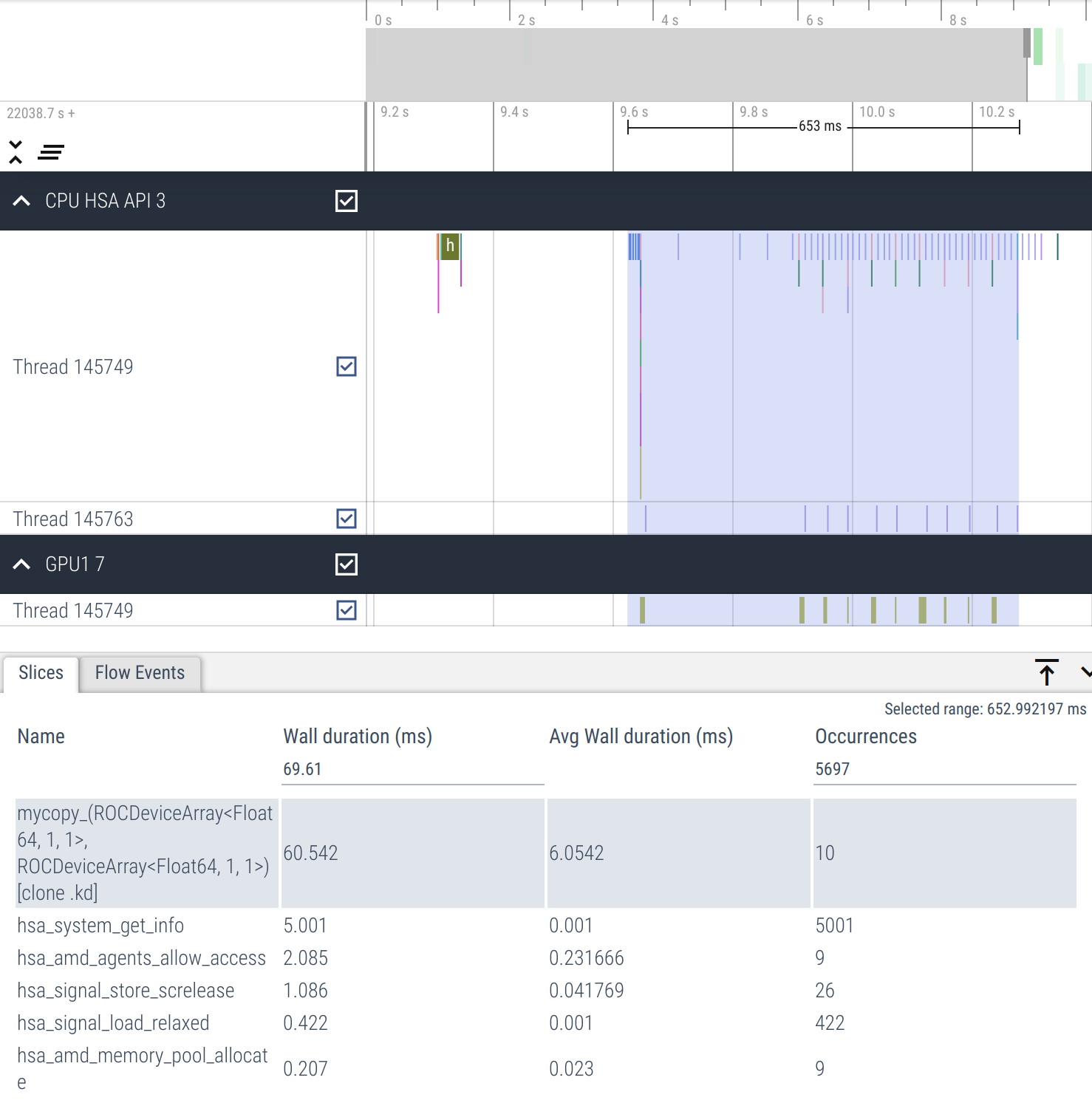
Task: Uncheck the Thread 145763 track checkbox
Action: tap(346, 519)
